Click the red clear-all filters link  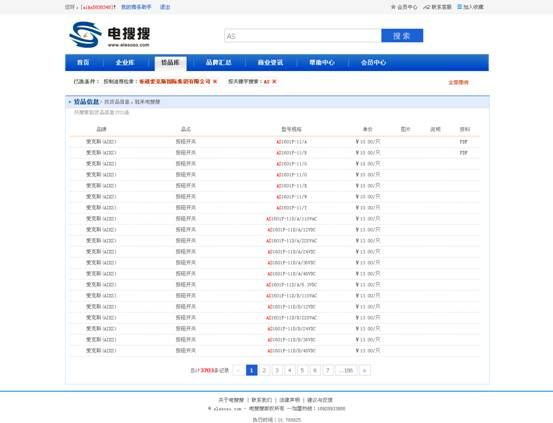click(x=458, y=82)
